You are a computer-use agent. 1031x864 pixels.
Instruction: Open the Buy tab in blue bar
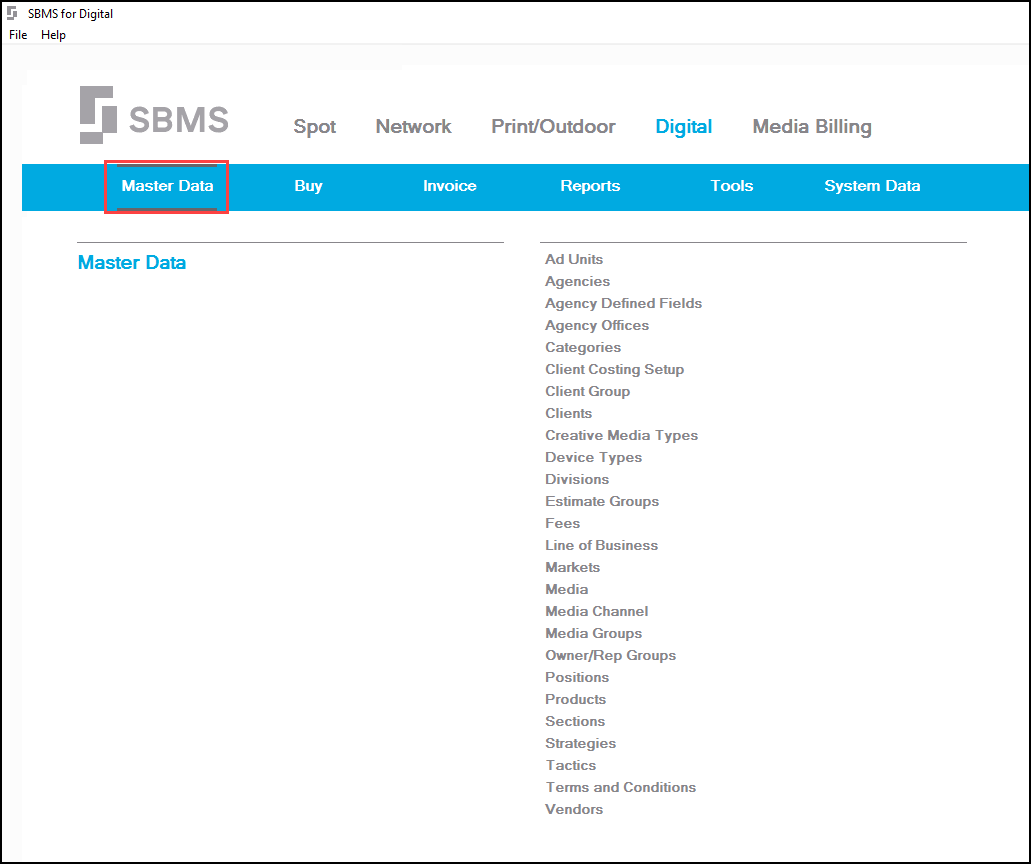[x=308, y=186]
